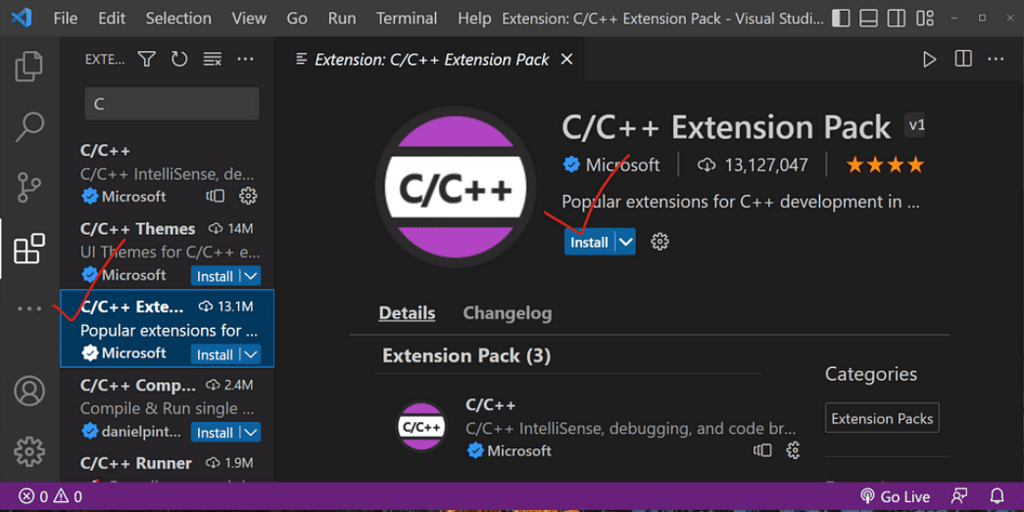Run the play icon in the editor toolbar
This screenshot has width=1024, height=512.
pyautogui.click(x=929, y=59)
